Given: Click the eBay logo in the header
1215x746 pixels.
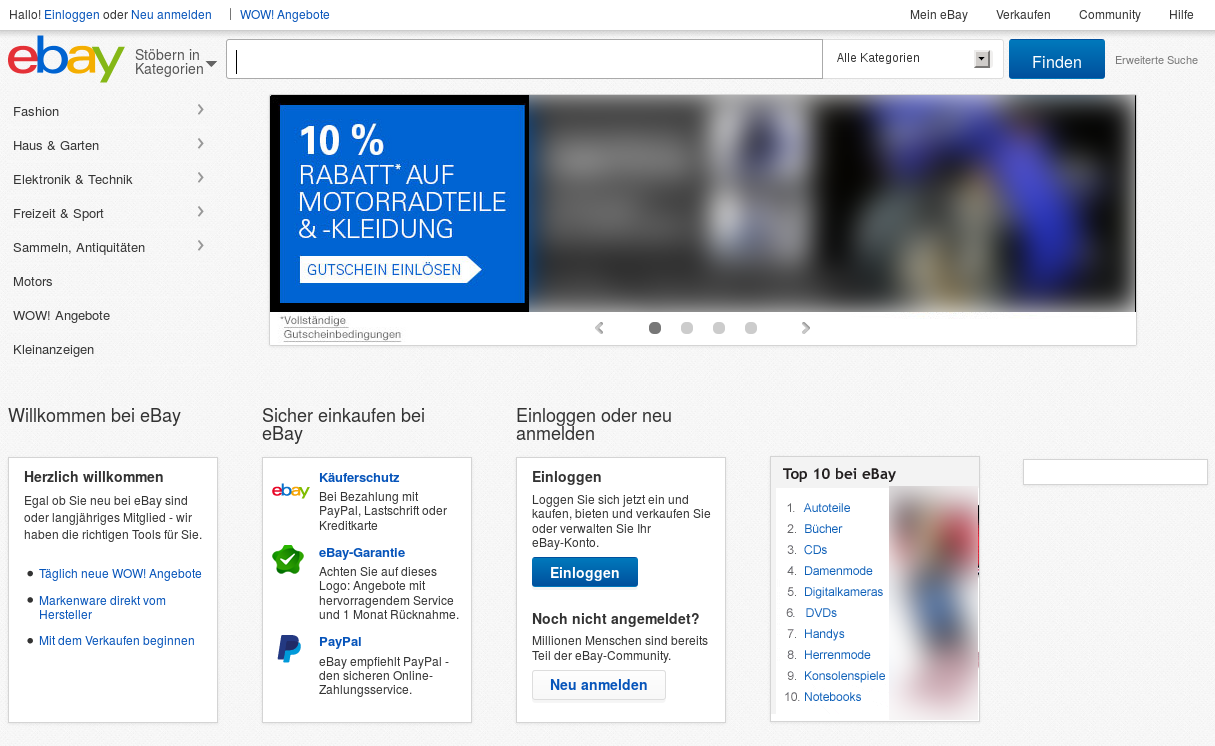Looking at the screenshot, I should click(x=64, y=59).
